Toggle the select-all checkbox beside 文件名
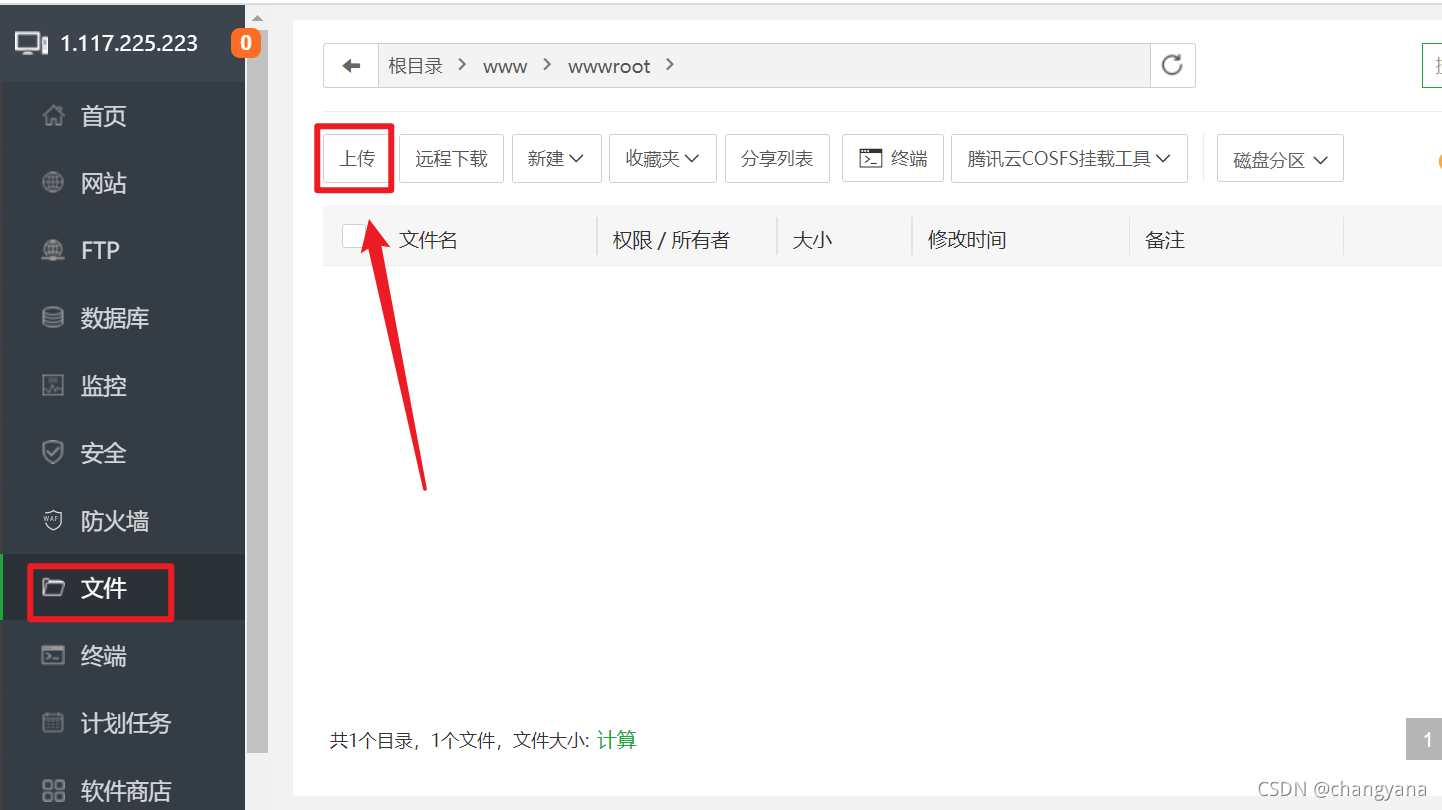 [x=354, y=236]
